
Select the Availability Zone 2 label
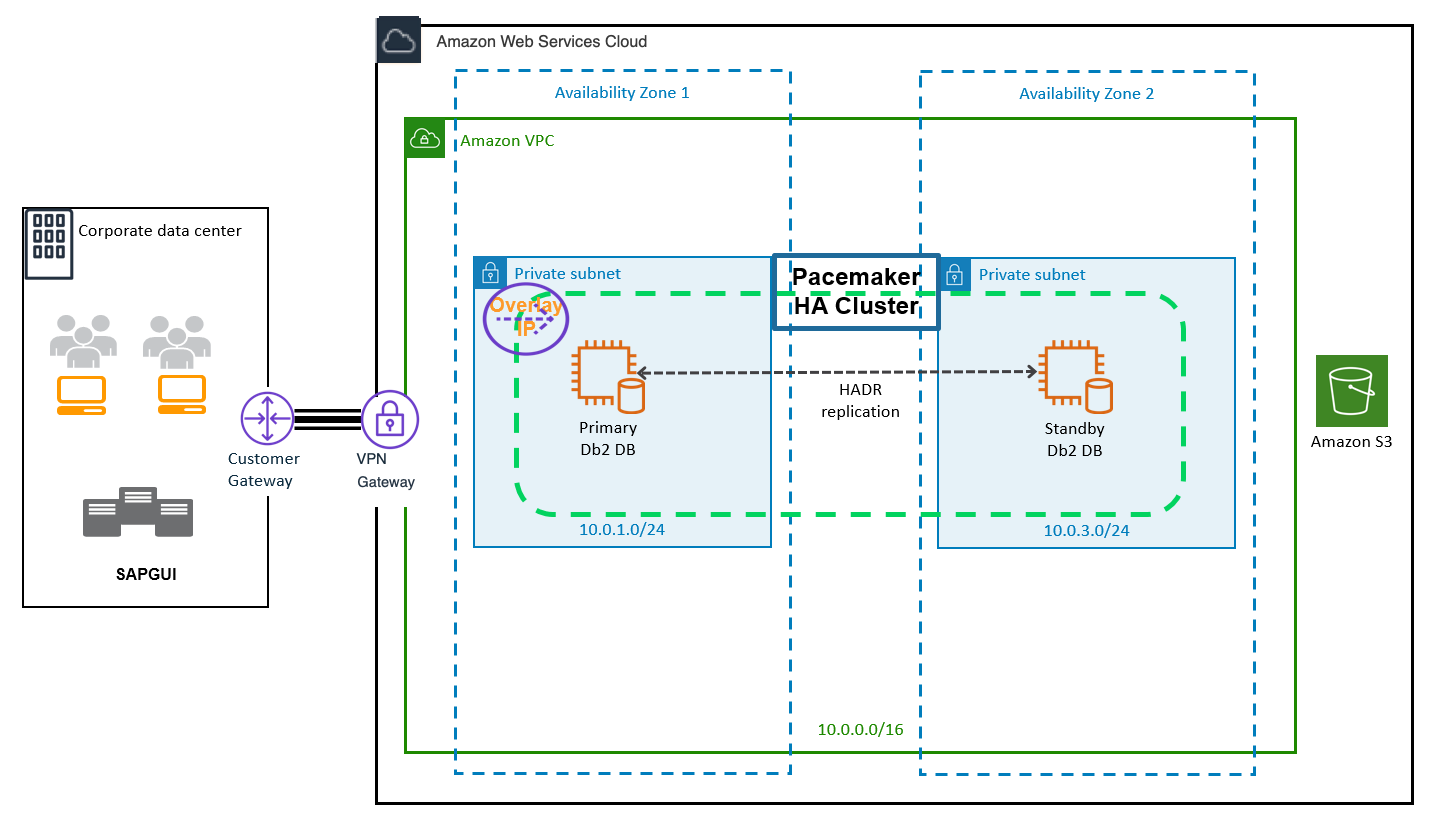(1086, 94)
